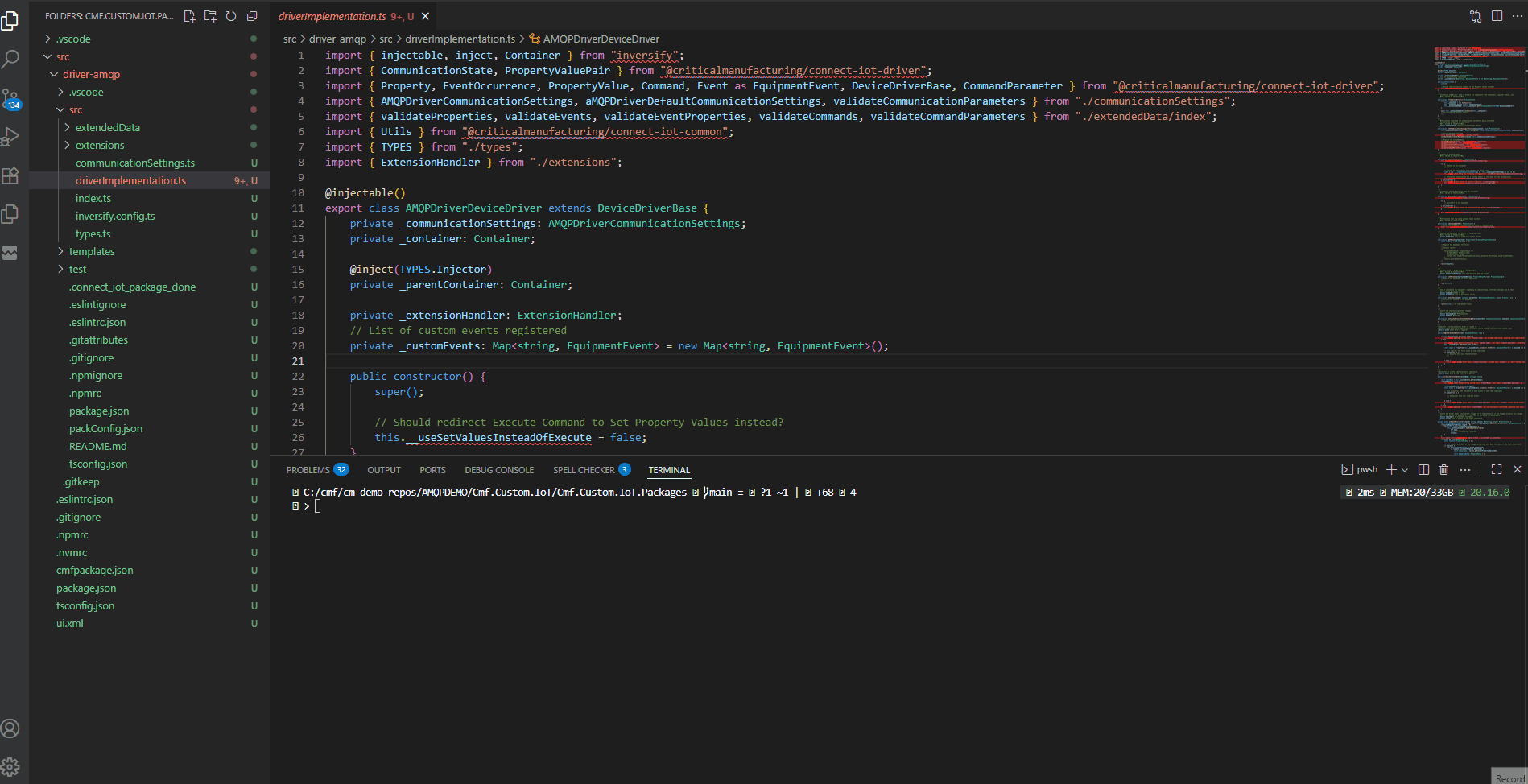Refresh the explorer folder tree
The width and height of the screenshot is (1528, 784).
click(x=231, y=16)
